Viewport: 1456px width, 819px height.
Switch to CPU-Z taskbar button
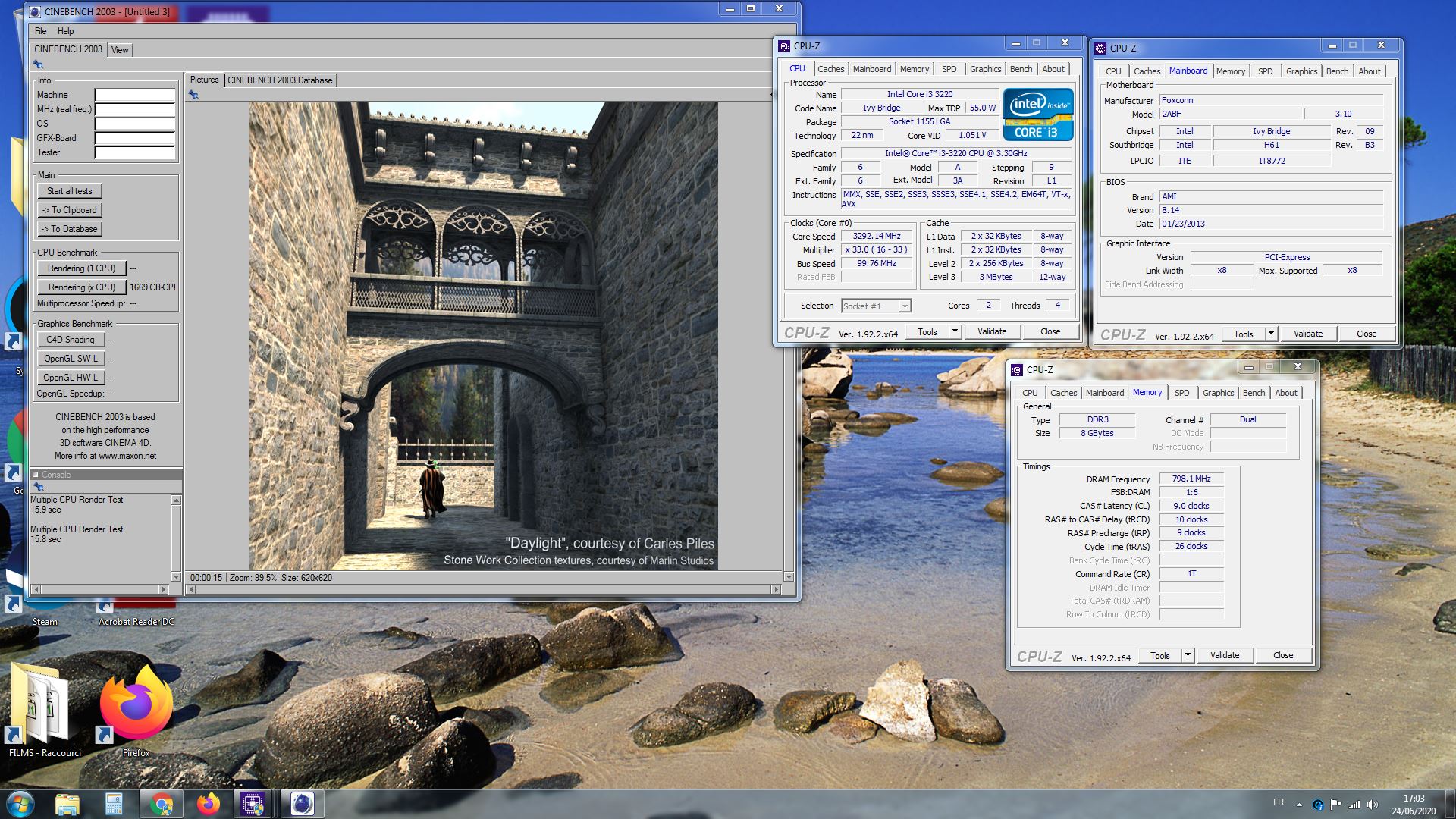[x=253, y=804]
